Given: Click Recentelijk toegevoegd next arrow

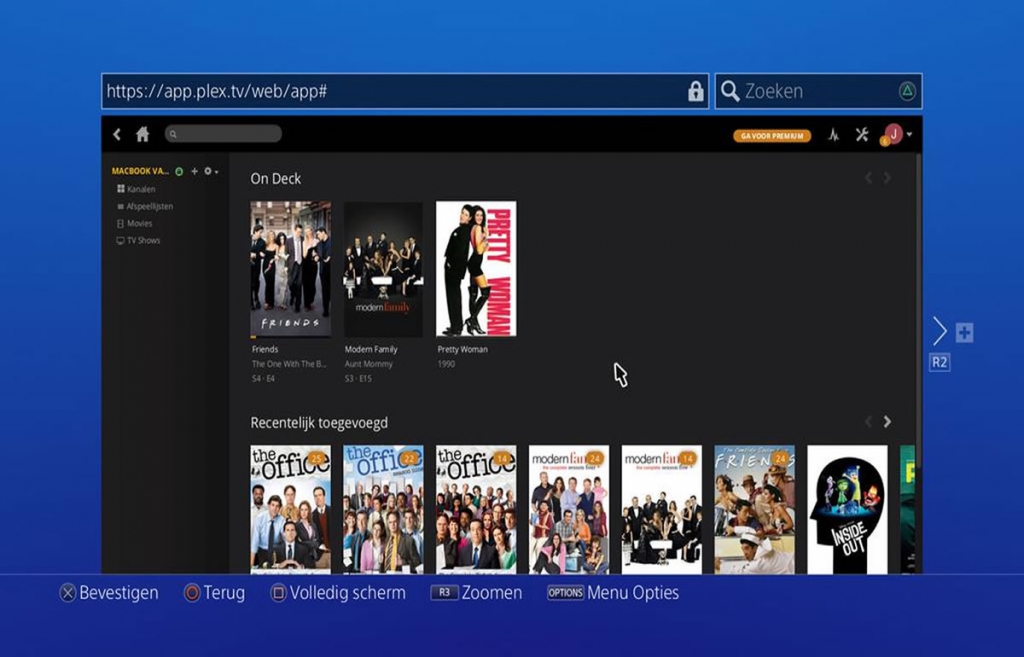Looking at the screenshot, I should pyautogui.click(x=887, y=422).
